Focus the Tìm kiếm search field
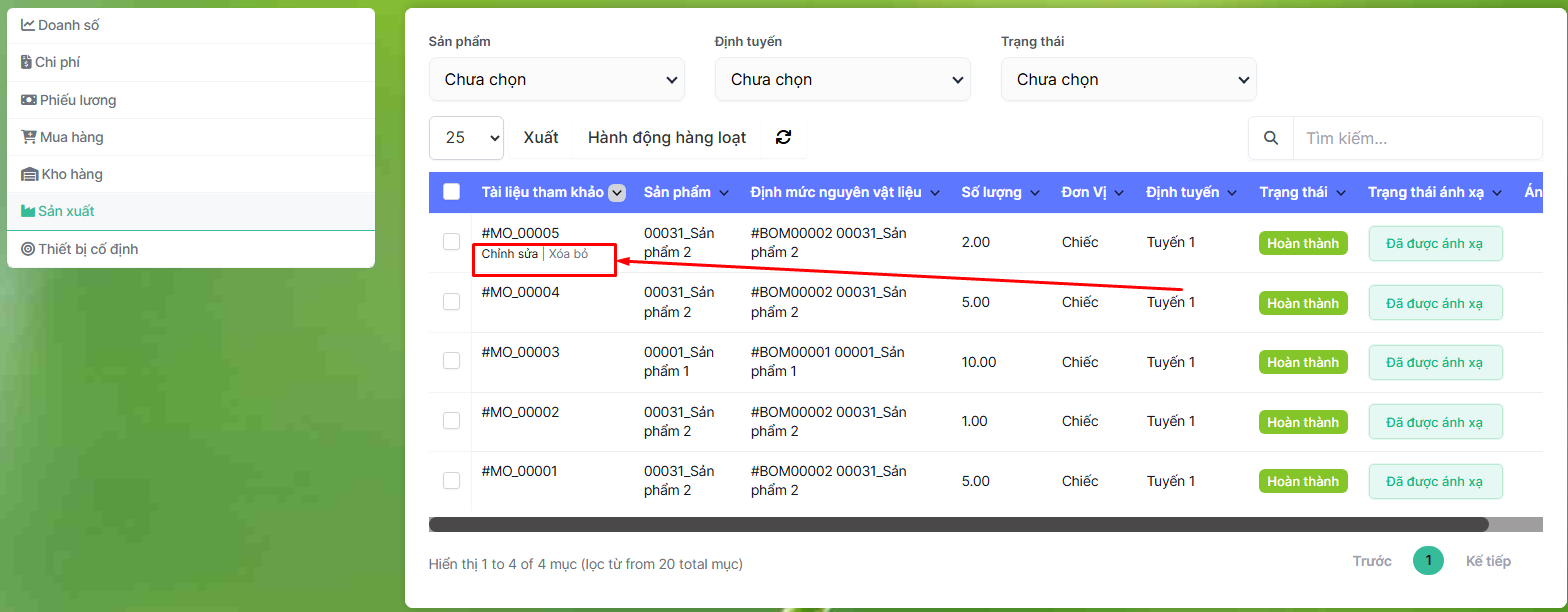 [1416, 138]
